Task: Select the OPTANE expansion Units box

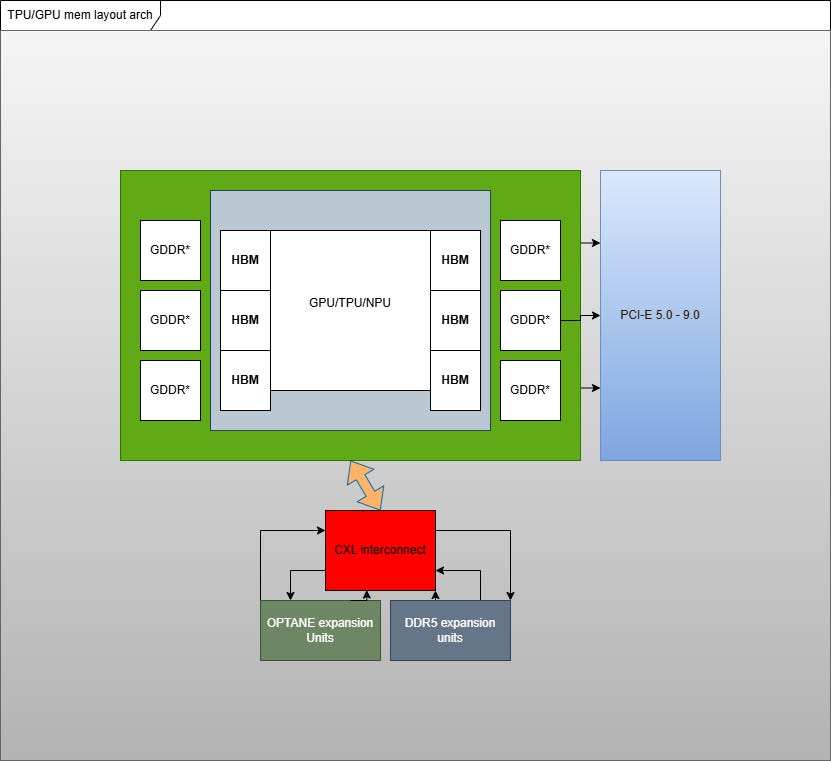Action: coord(320,630)
